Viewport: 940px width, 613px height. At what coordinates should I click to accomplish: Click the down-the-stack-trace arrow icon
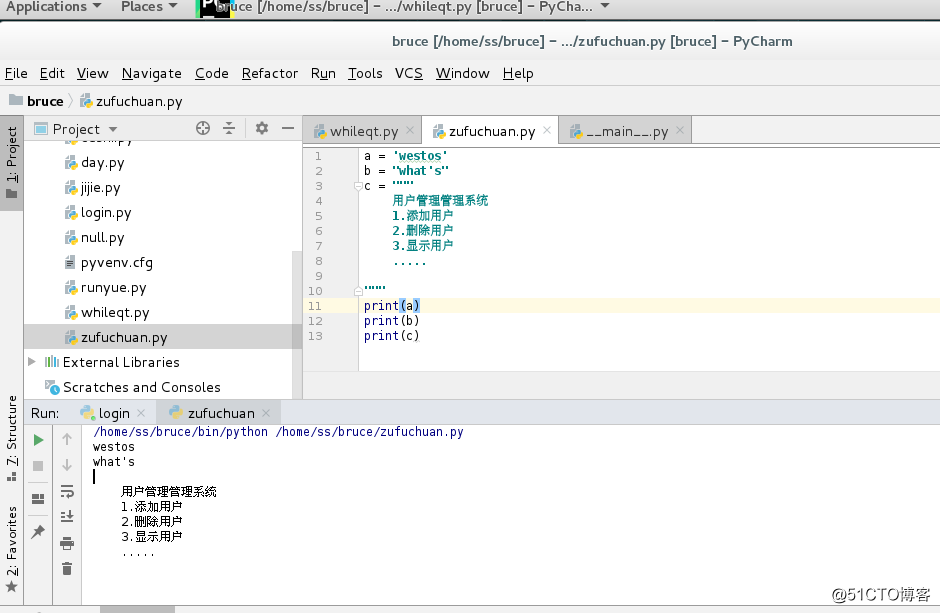[x=67, y=465]
